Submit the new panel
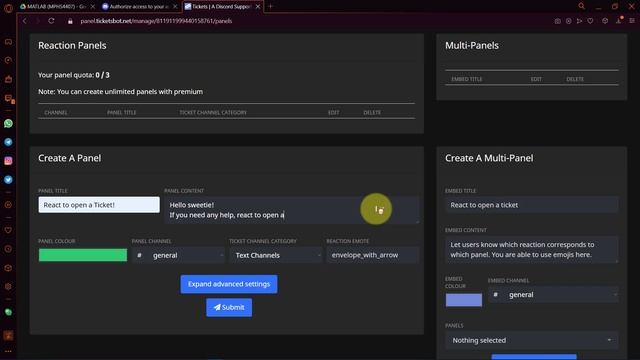 point(229,307)
